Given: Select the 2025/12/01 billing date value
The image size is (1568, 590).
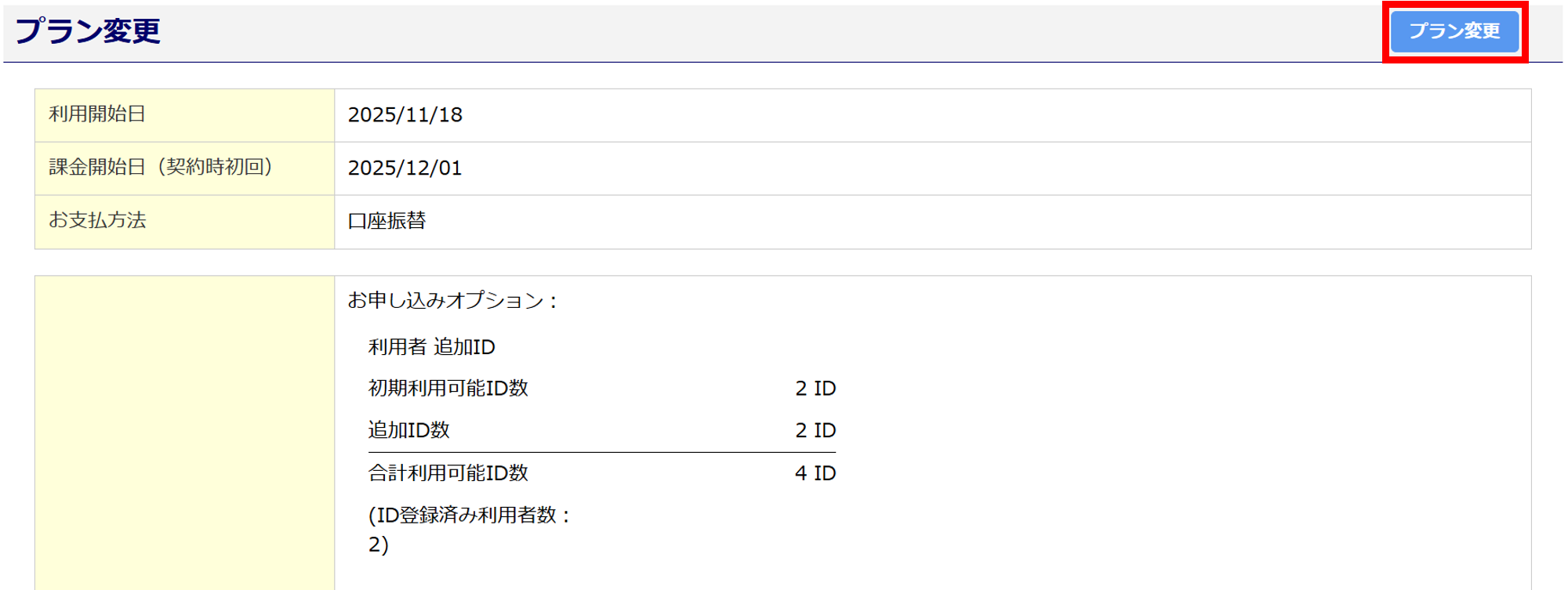Looking at the screenshot, I should [405, 168].
